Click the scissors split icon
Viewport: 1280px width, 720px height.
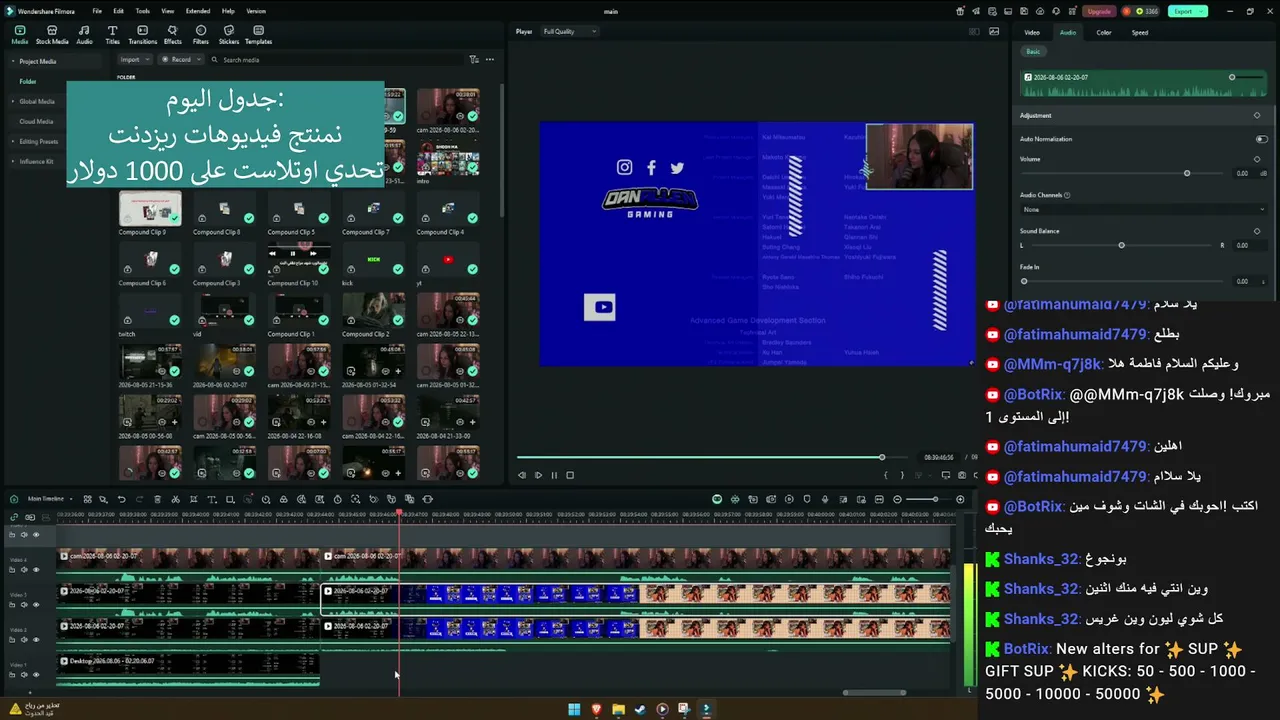[175, 499]
